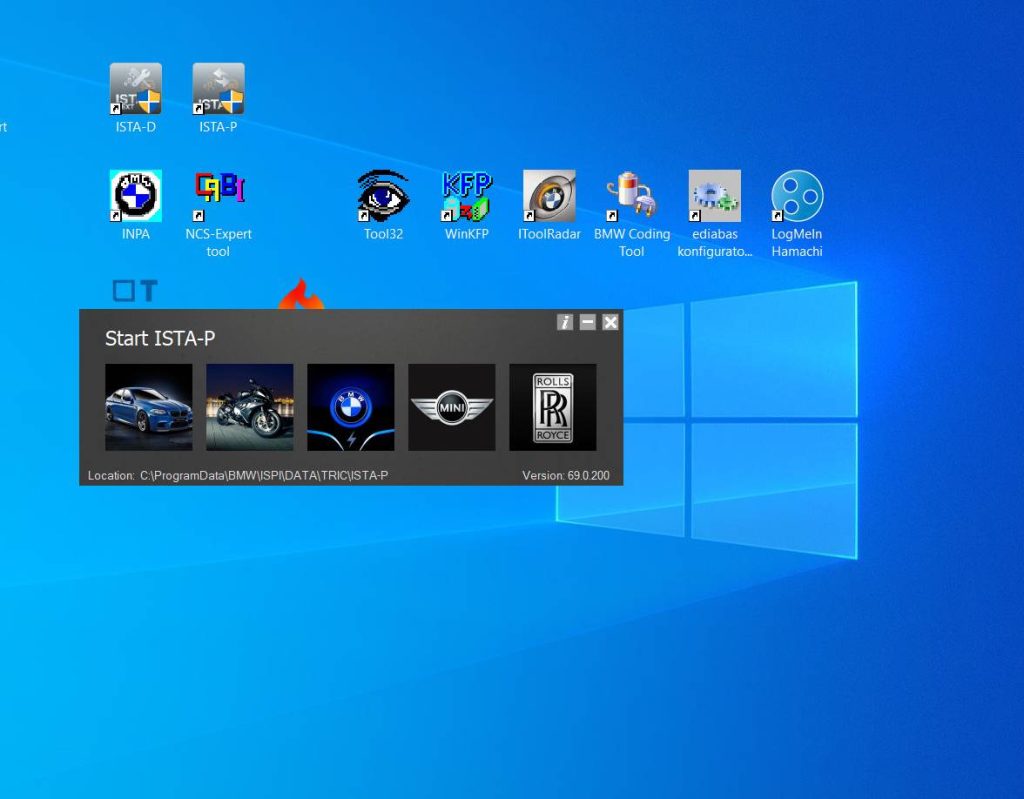Click the info button in ISTA-P launcher
1024x799 pixels.
click(565, 322)
